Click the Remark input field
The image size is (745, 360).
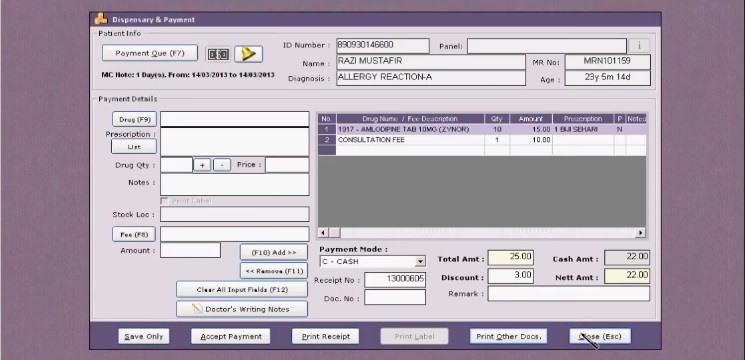(569, 294)
